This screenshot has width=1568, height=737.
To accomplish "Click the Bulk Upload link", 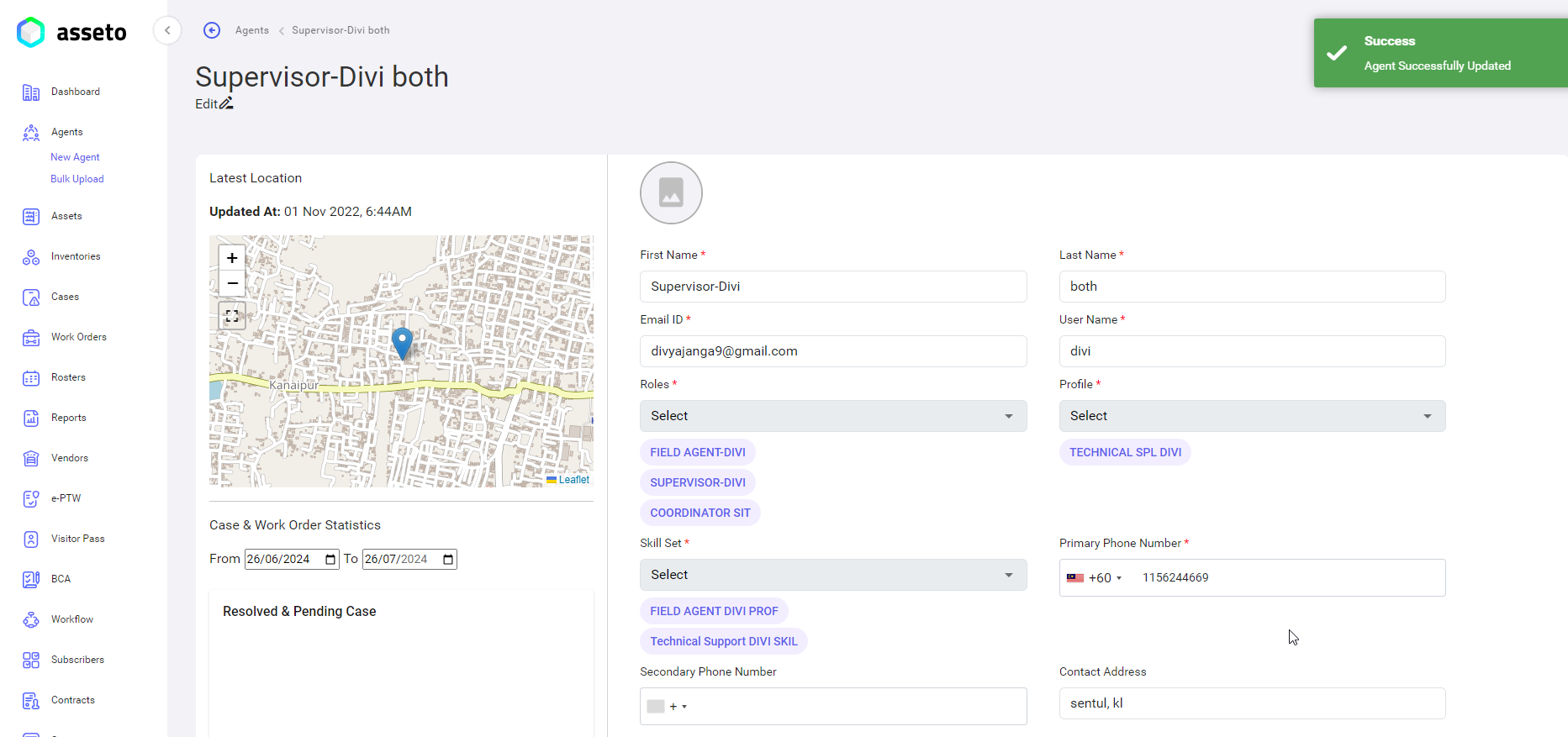I will [77, 179].
